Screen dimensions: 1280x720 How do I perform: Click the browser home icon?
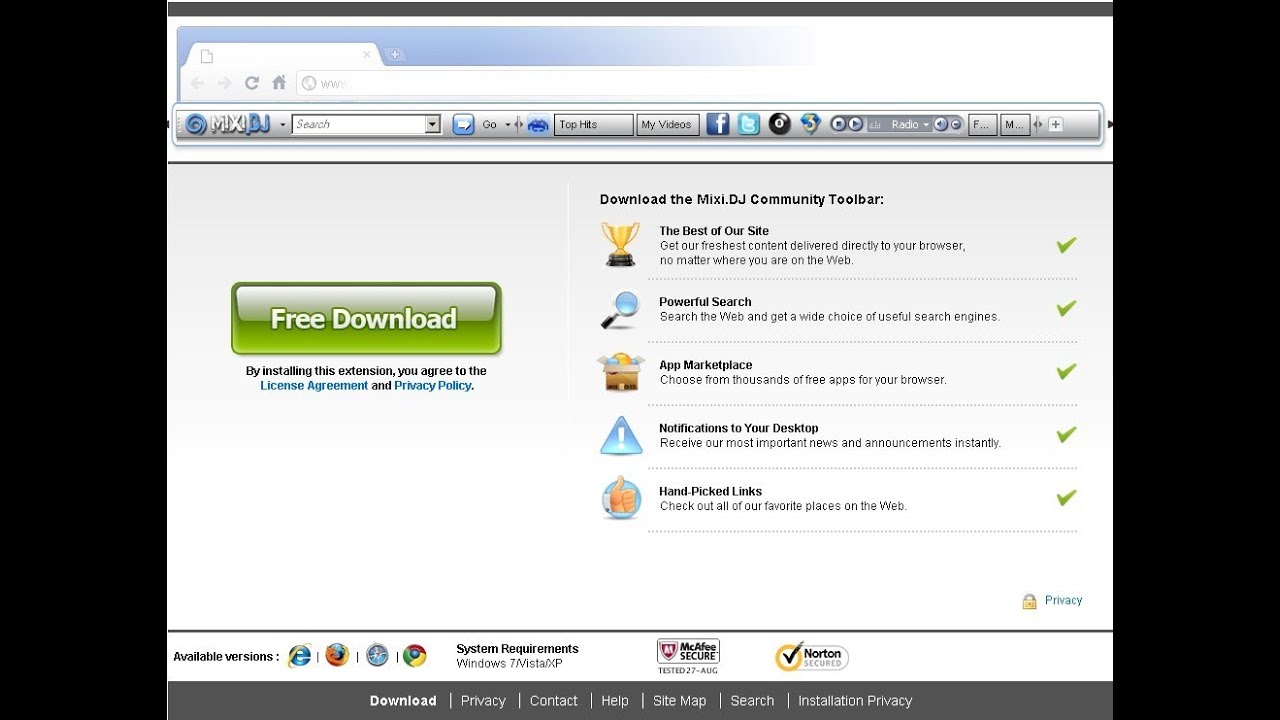(279, 83)
